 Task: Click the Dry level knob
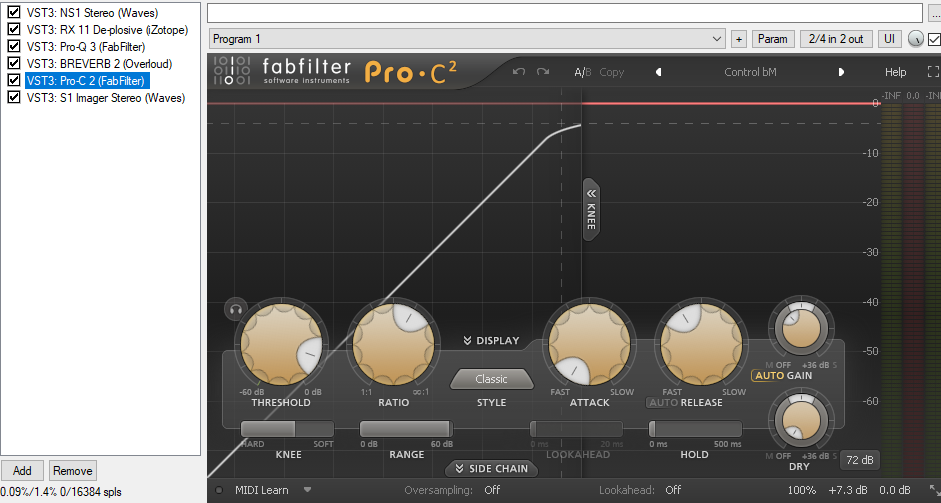pos(801,420)
